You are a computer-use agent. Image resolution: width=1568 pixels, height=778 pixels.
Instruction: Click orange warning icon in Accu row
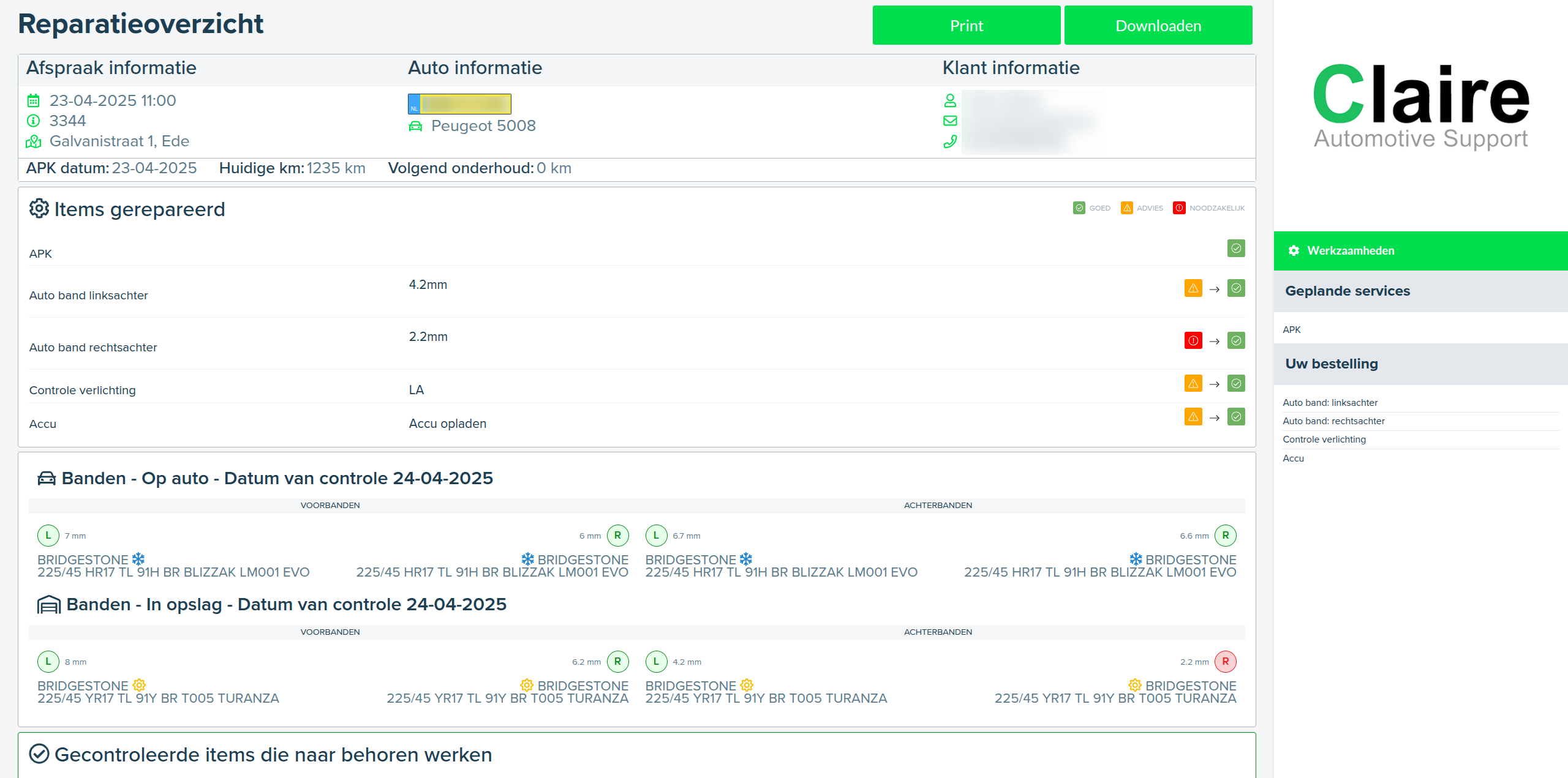[1193, 417]
